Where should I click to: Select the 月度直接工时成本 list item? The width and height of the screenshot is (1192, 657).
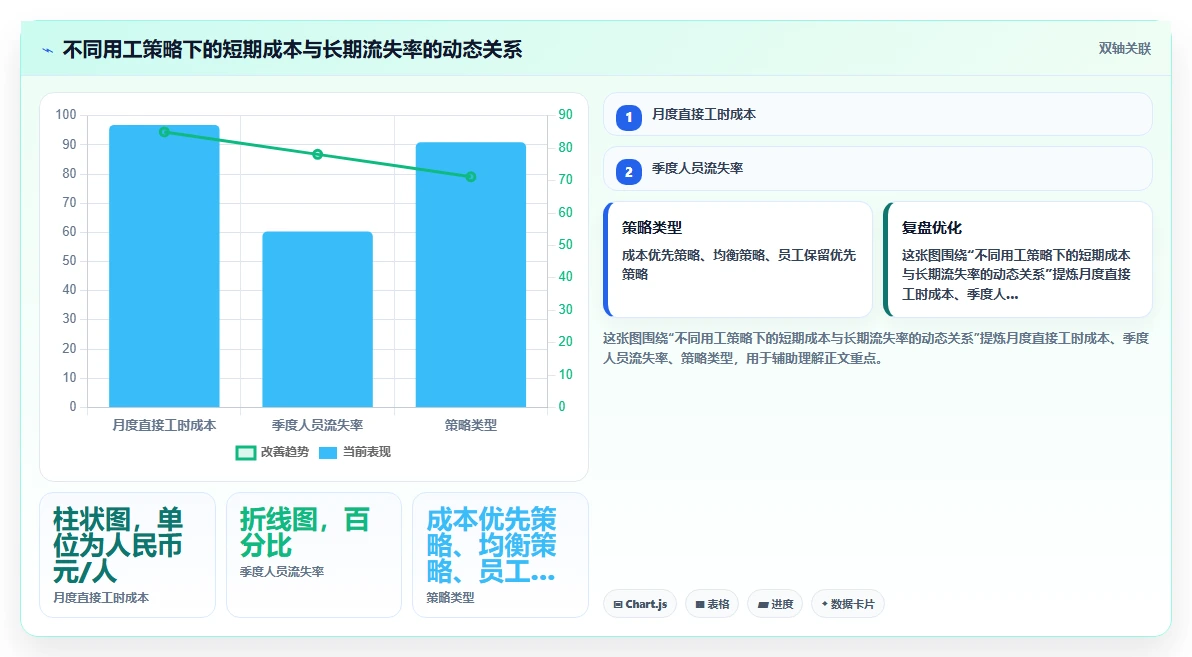pos(878,115)
